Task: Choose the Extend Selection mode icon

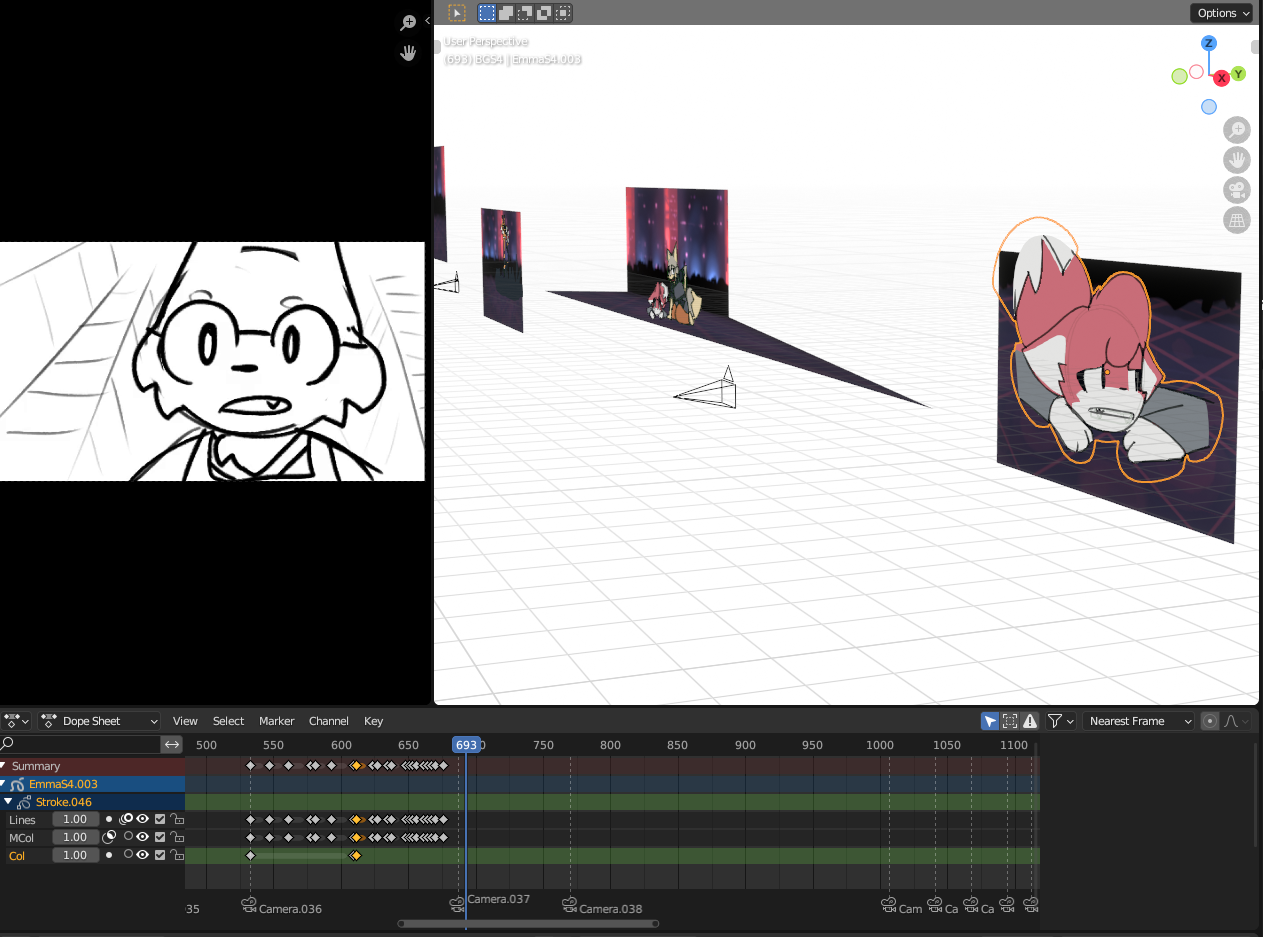Action: 506,13
